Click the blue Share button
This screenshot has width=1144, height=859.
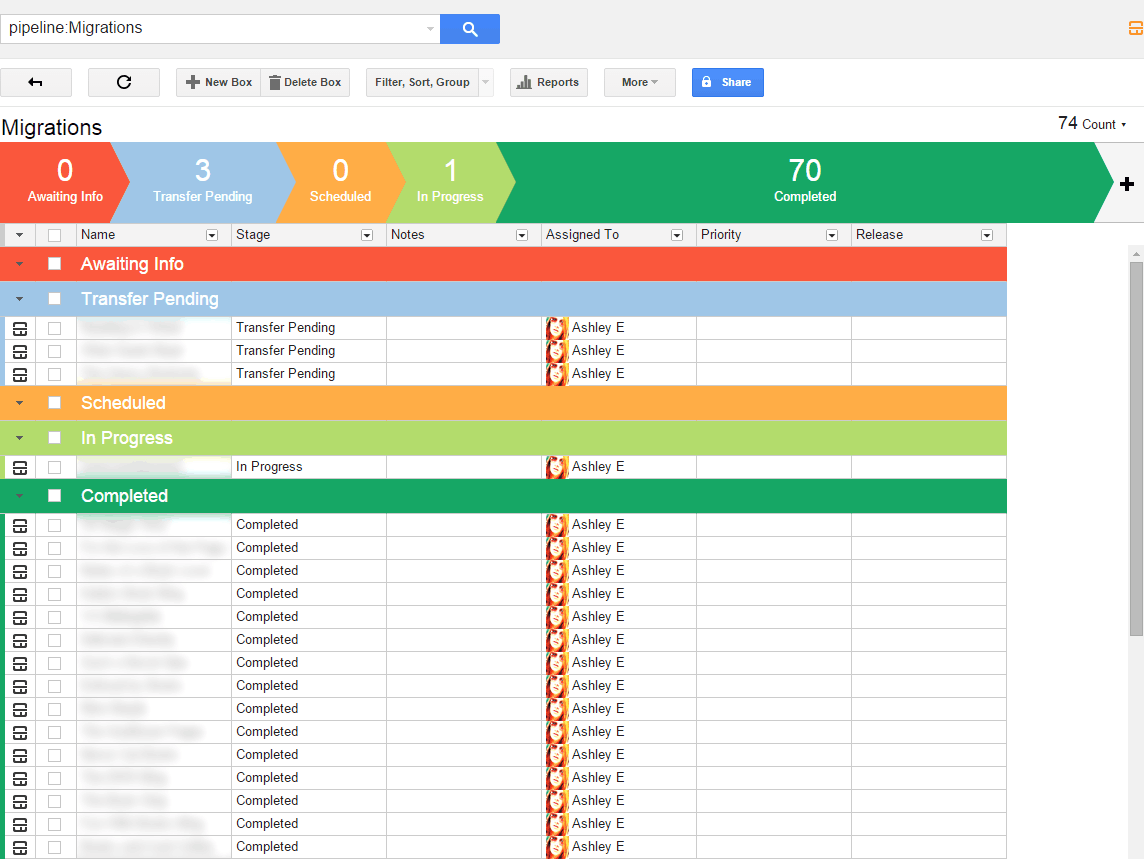pyautogui.click(x=727, y=82)
